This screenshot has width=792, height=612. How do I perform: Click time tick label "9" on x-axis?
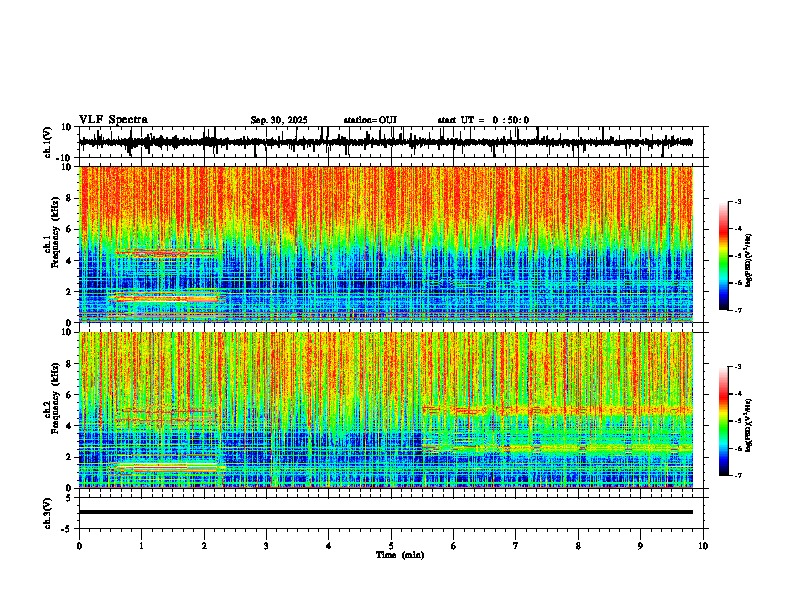640,546
